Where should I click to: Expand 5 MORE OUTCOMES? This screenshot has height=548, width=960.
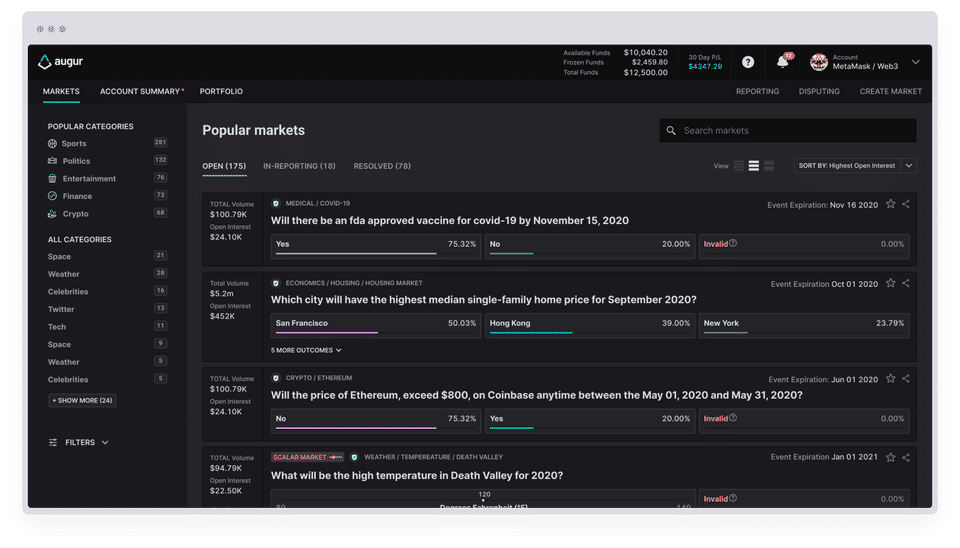(x=306, y=350)
